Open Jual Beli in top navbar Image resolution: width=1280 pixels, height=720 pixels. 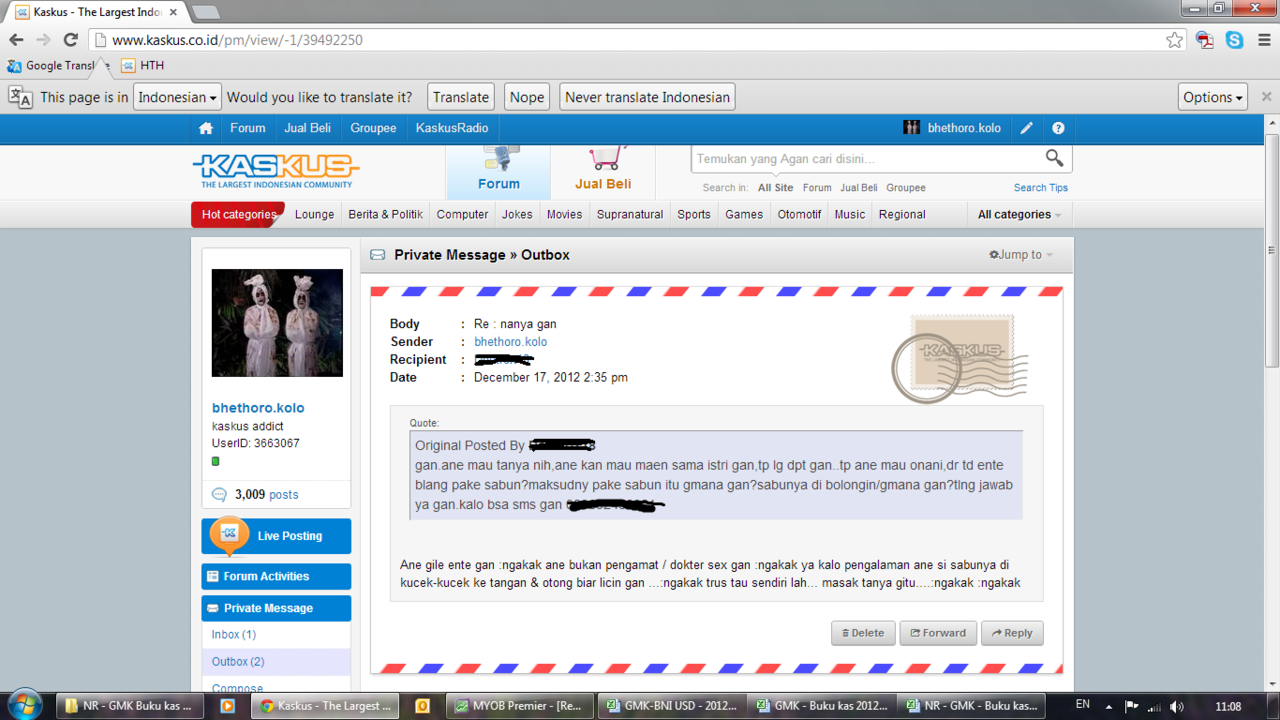(307, 128)
